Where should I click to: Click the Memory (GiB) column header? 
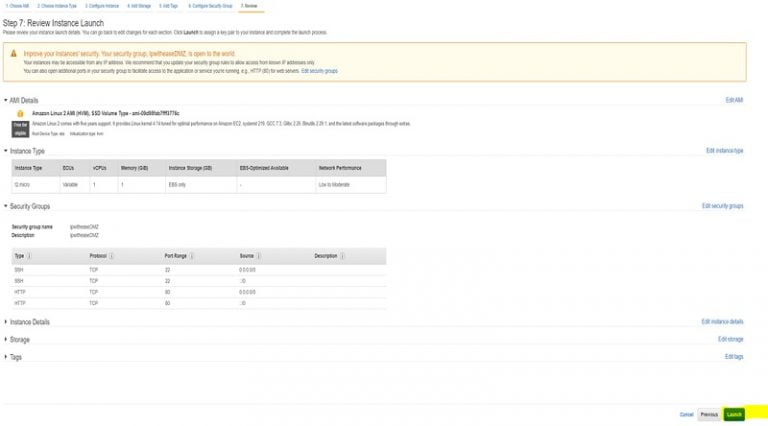134,168
